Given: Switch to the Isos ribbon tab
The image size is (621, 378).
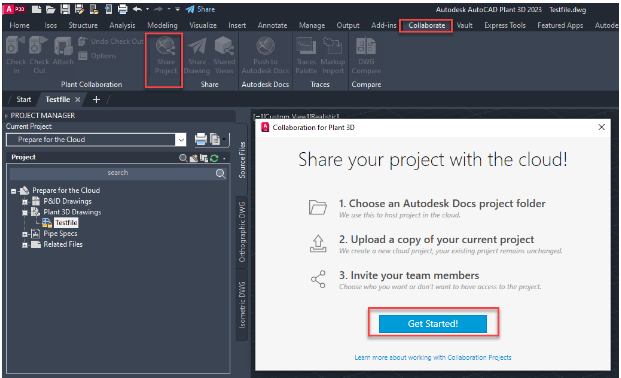Looking at the screenshot, I should [51, 25].
